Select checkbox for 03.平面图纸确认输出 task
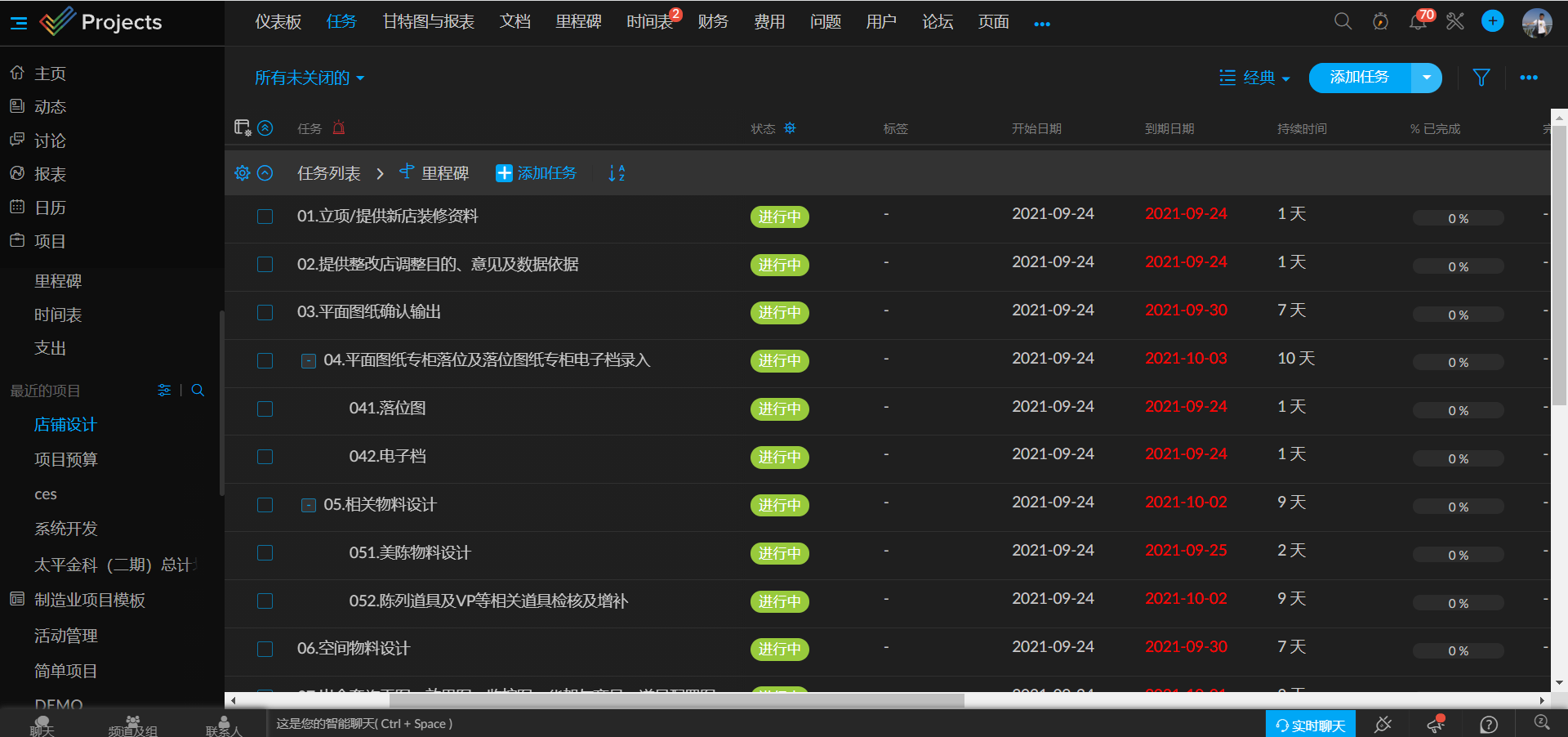The height and width of the screenshot is (737, 1568). pyautogui.click(x=265, y=313)
